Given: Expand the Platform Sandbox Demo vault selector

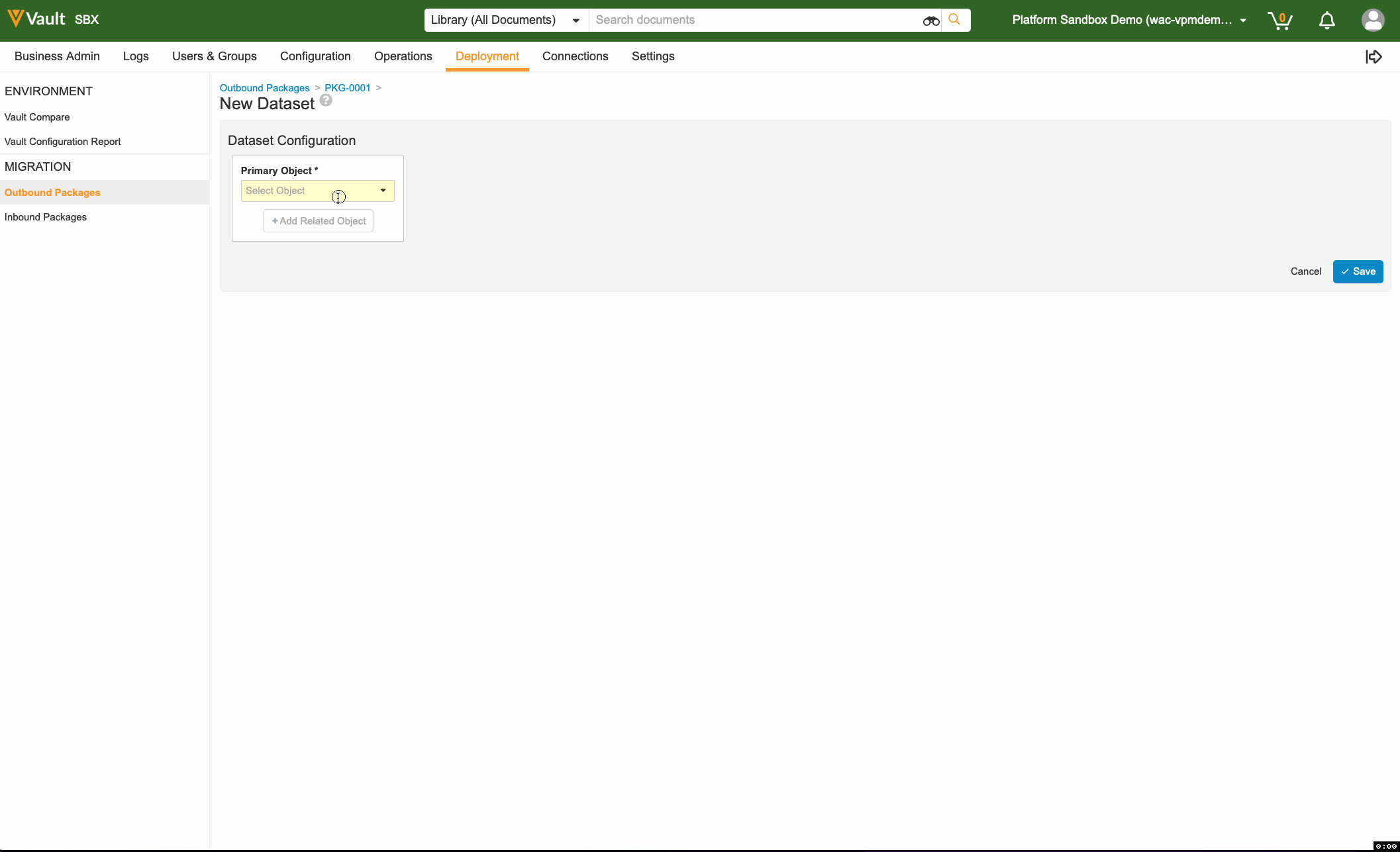Looking at the screenshot, I should point(1129,20).
